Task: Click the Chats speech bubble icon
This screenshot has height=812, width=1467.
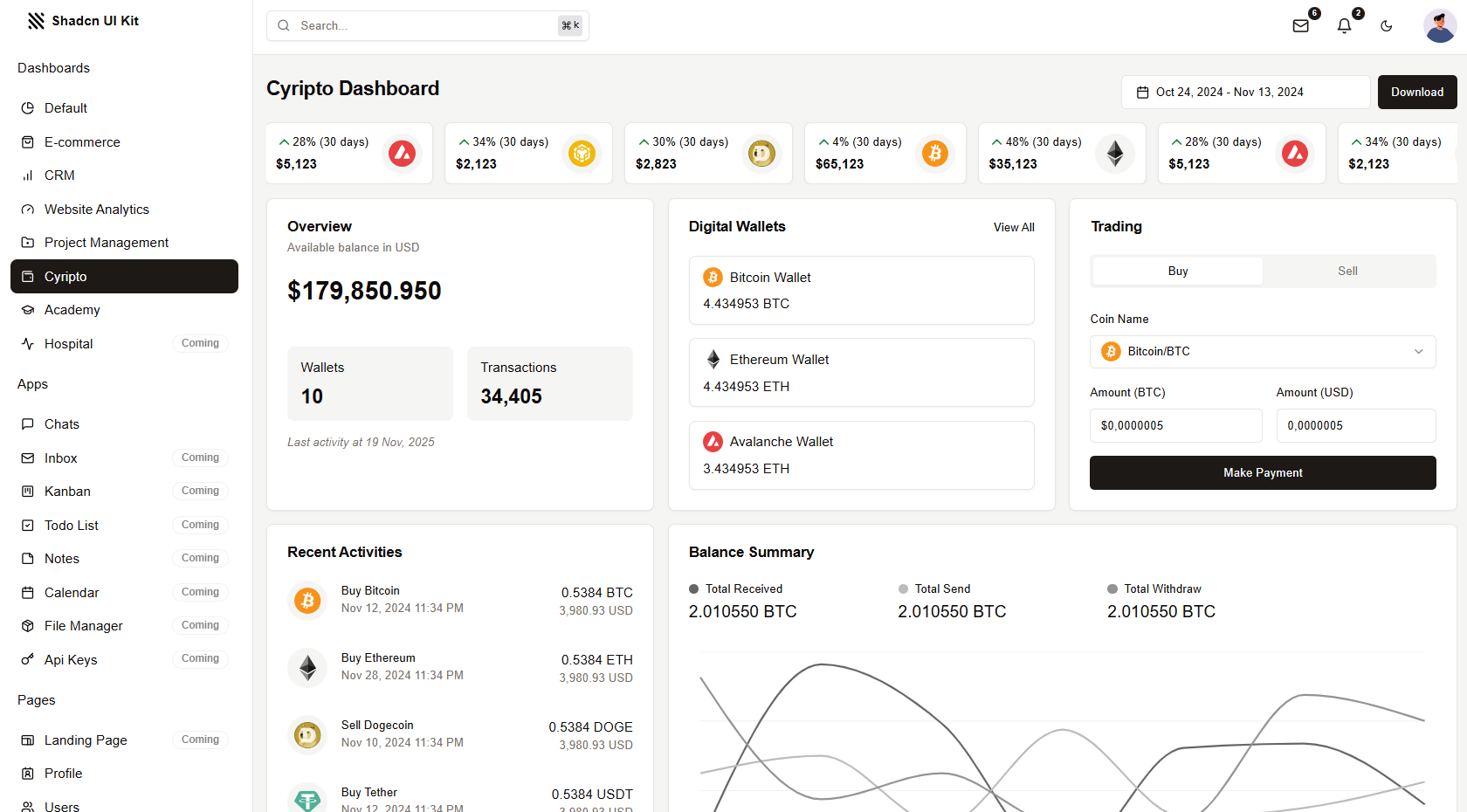Action: tap(28, 424)
